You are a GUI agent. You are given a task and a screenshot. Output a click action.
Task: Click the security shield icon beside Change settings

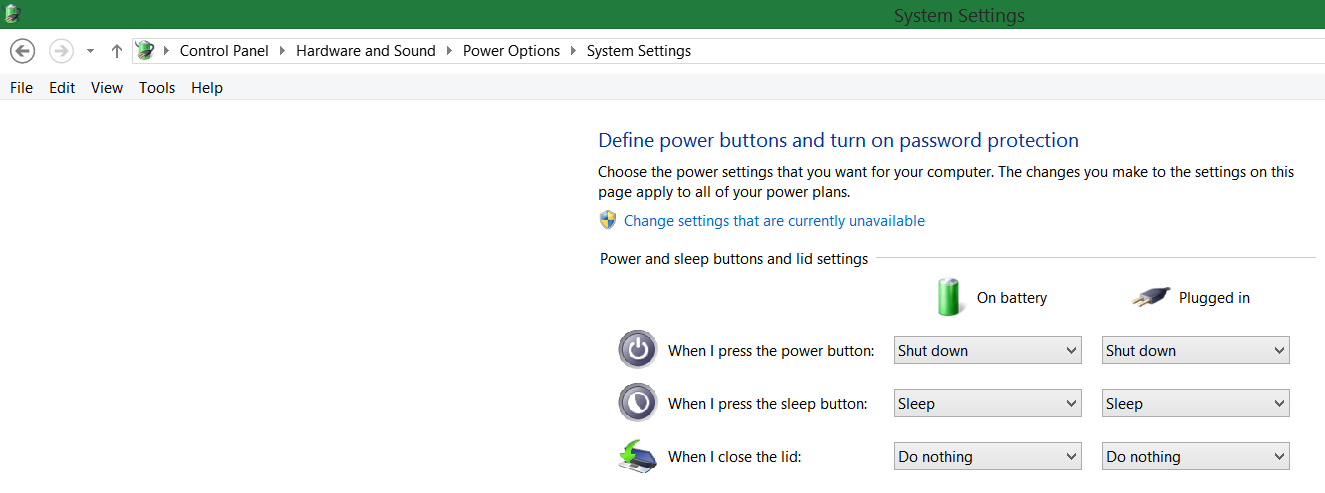point(608,221)
